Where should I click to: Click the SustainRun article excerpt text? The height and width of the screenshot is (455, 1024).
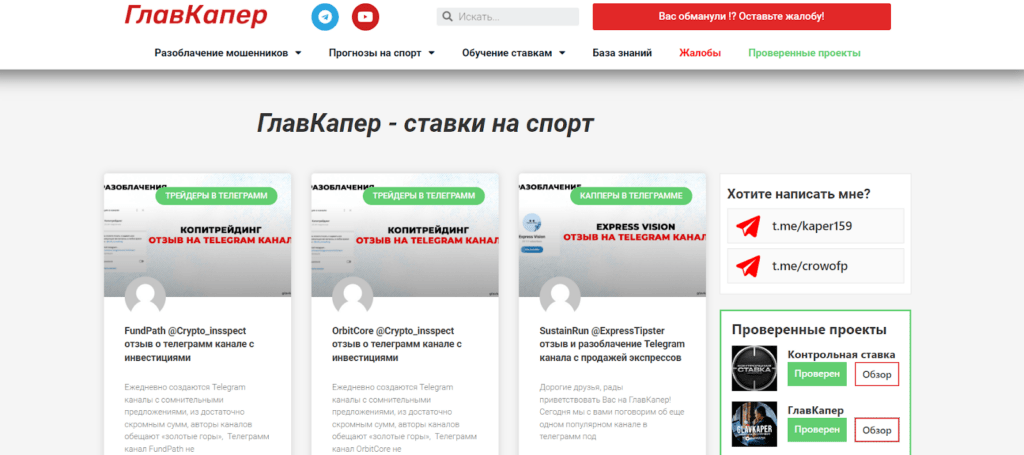click(611, 411)
